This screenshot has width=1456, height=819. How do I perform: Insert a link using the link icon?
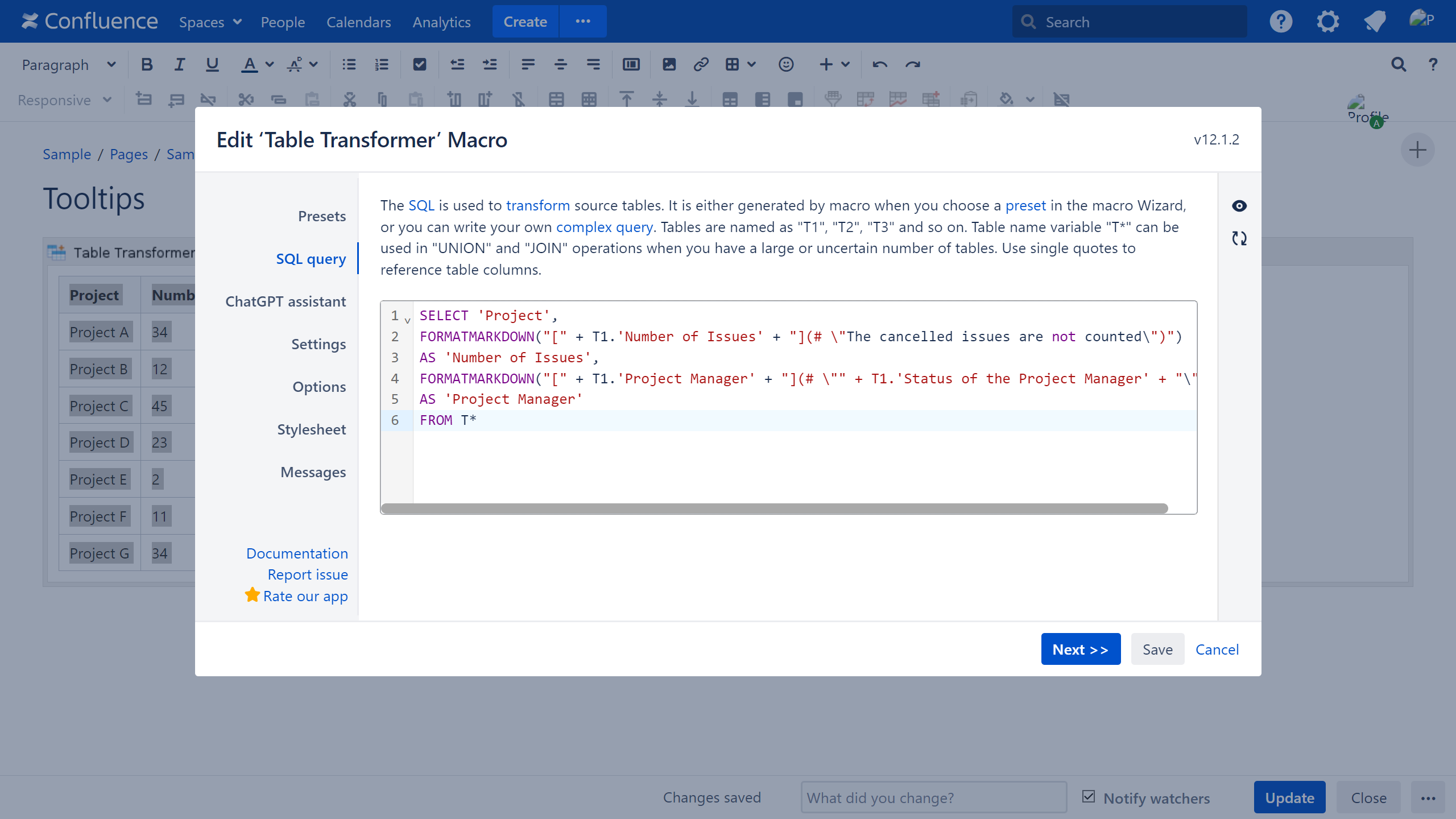[701, 65]
